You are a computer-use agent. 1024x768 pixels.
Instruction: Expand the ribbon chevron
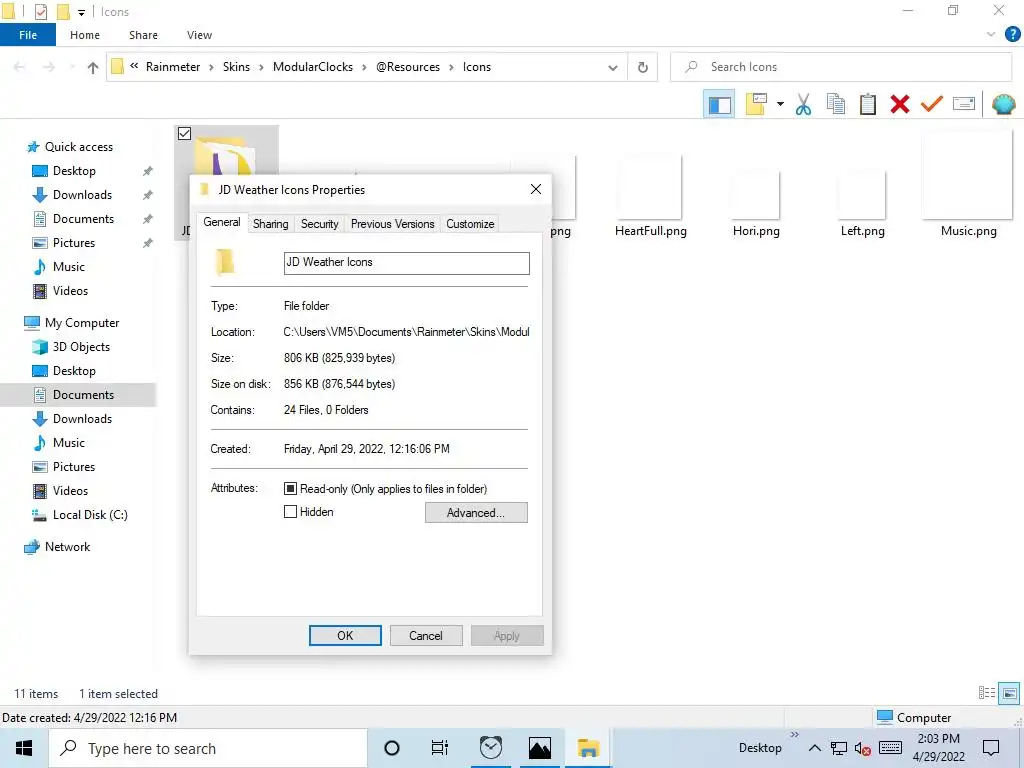point(991,35)
